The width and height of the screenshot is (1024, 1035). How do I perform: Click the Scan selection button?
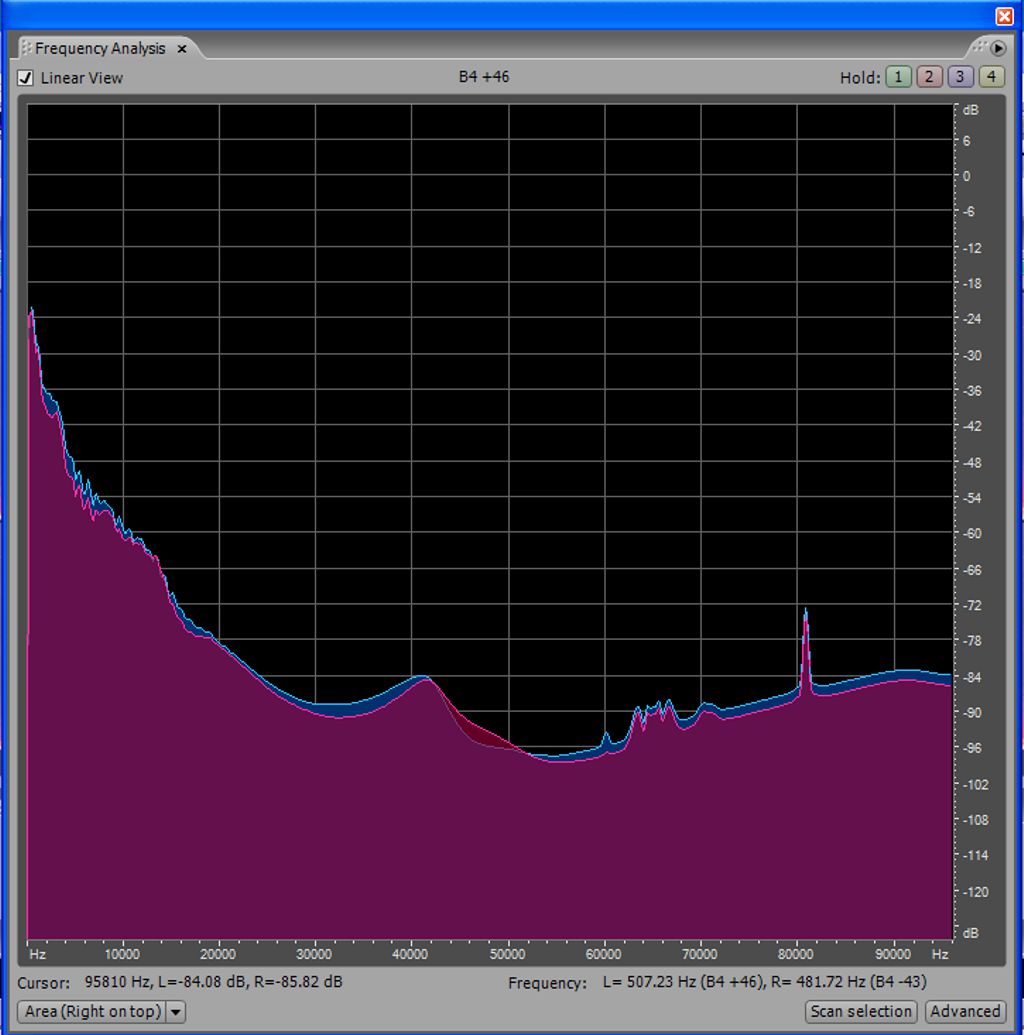(x=861, y=1011)
